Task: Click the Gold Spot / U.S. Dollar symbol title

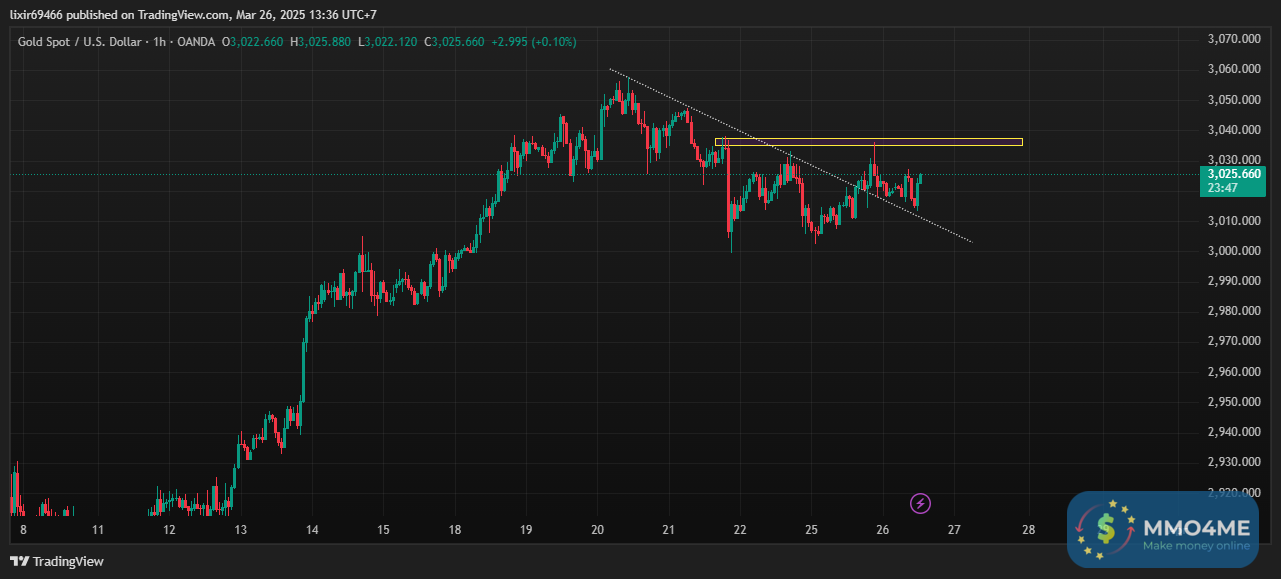Action: pos(79,41)
